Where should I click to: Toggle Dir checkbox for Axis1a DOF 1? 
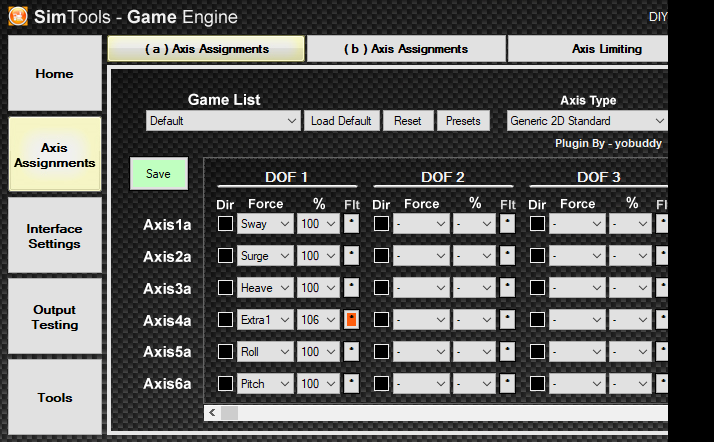tap(225, 224)
